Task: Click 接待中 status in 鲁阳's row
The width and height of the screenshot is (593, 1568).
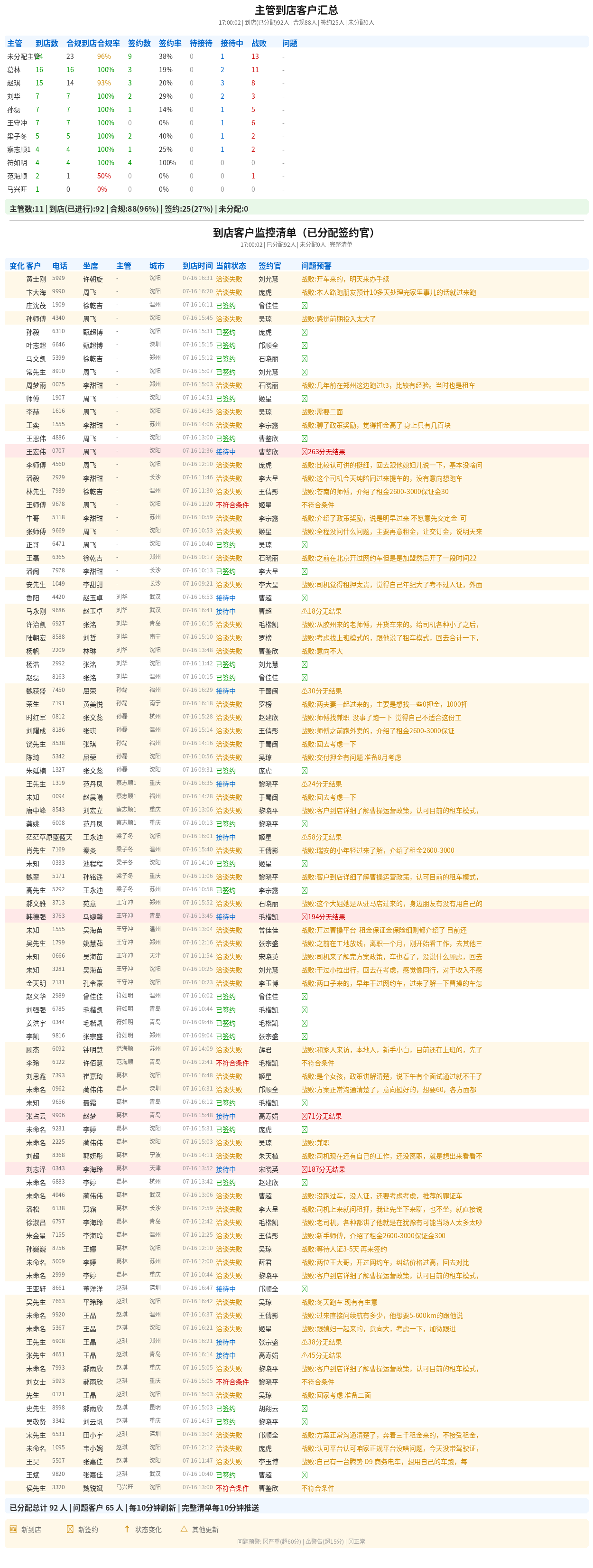Action: tap(226, 598)
